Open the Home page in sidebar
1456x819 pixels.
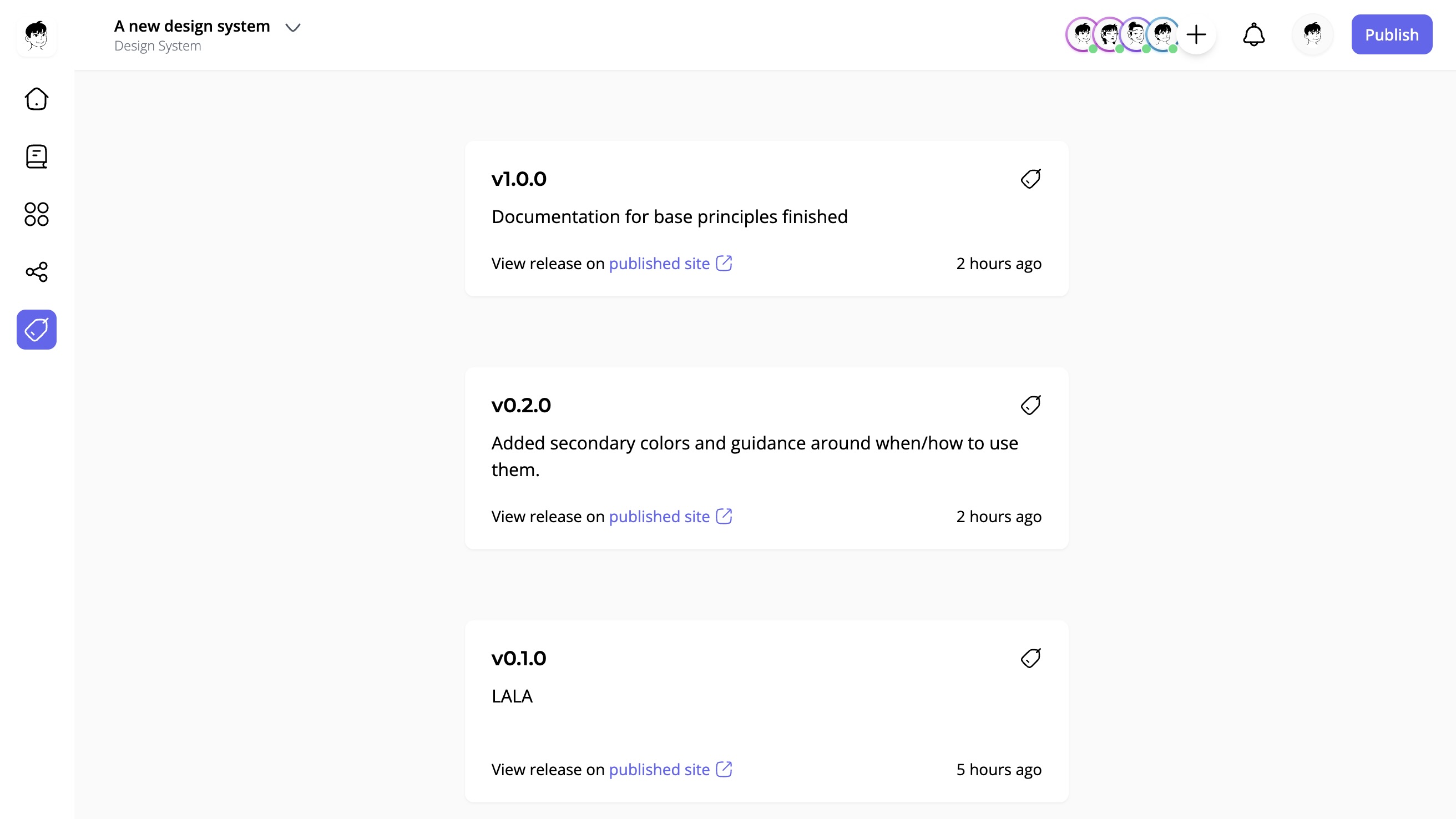37,99
